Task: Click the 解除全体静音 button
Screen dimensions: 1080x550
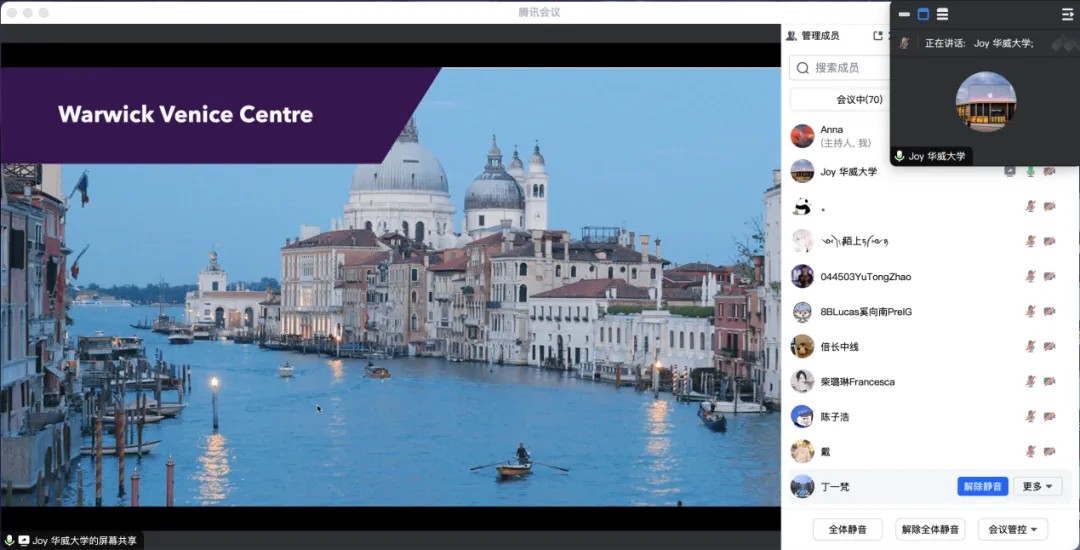Action: click(930, 529)
